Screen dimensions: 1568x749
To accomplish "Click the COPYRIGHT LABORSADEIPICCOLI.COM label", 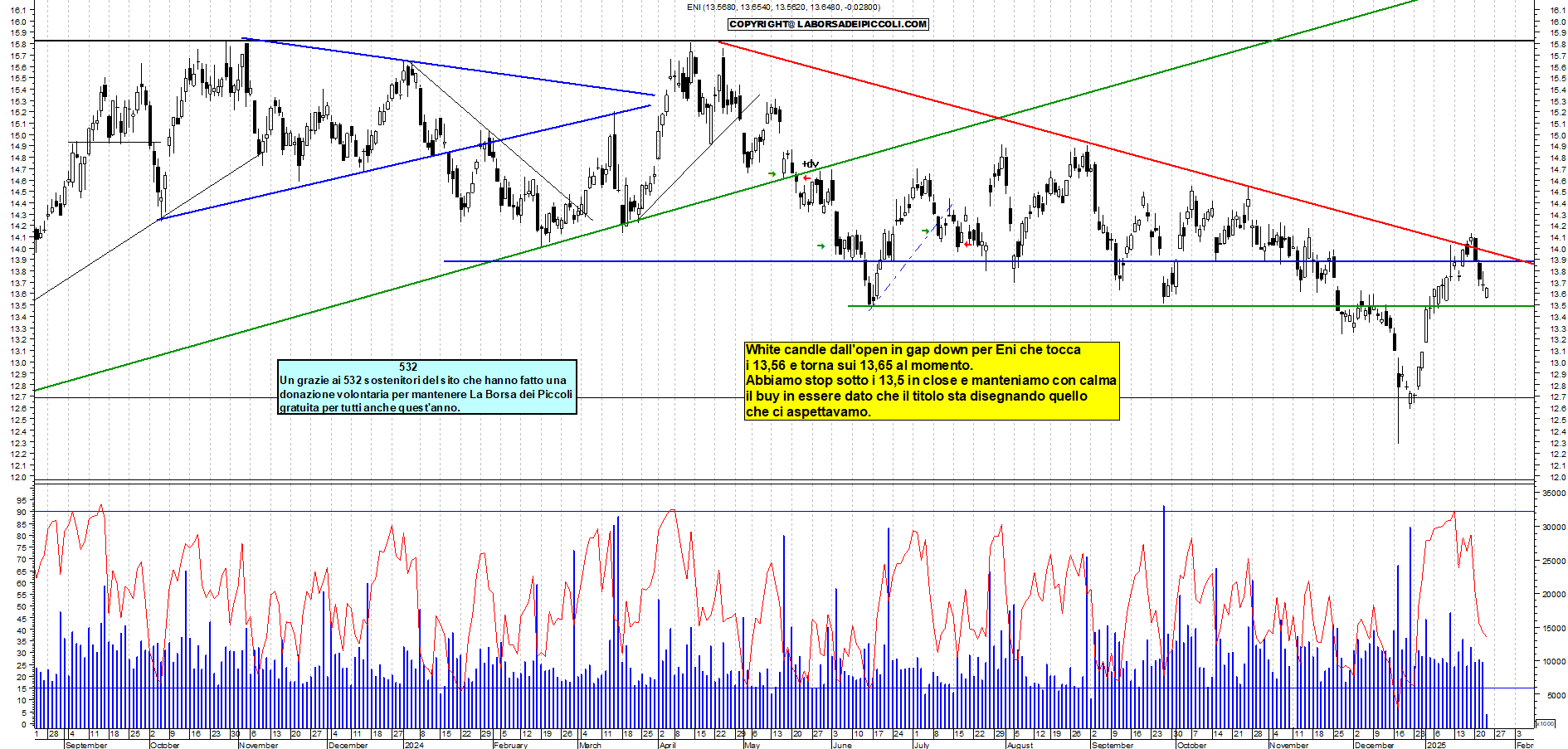I will 828,24.
